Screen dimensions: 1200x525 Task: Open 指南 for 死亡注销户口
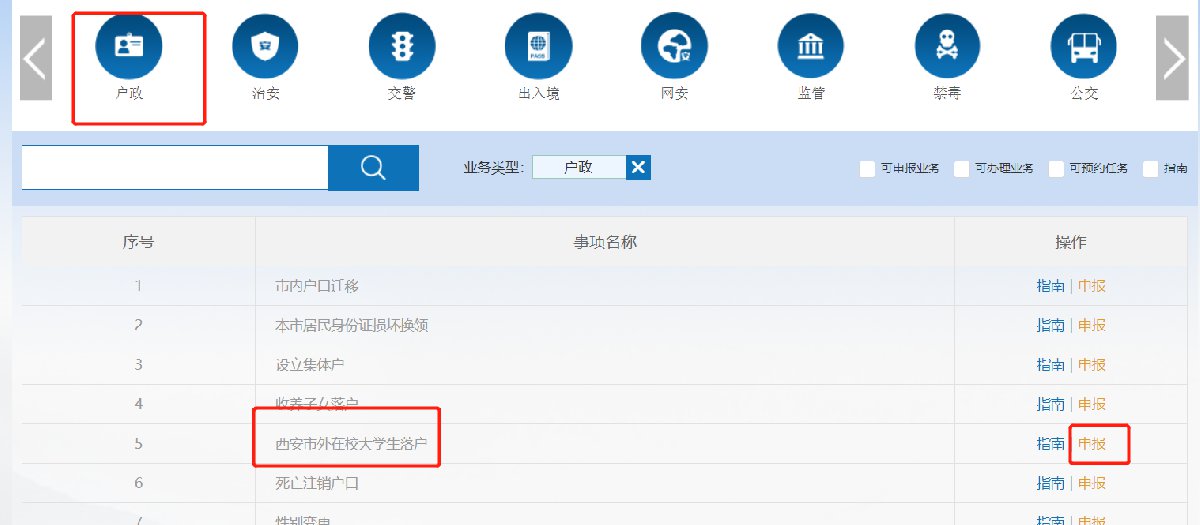(1050, 483)
